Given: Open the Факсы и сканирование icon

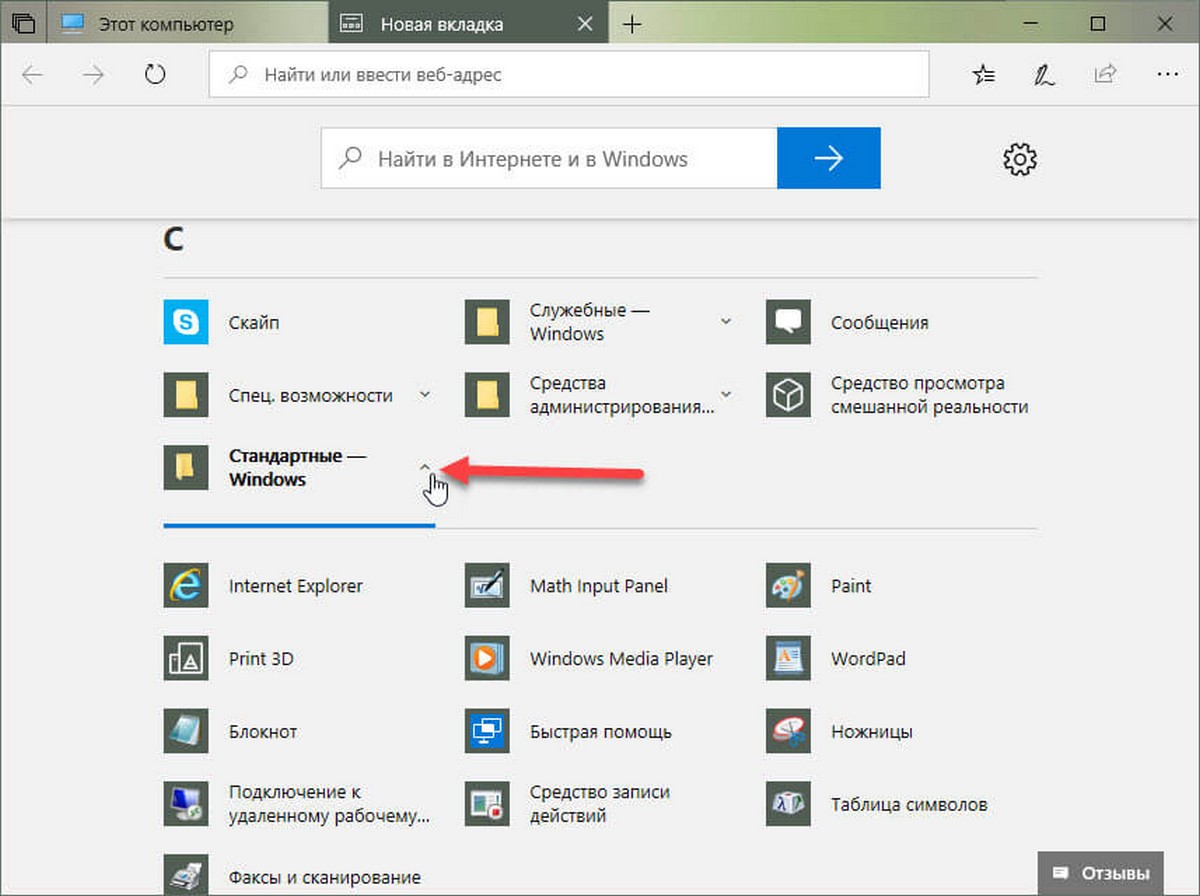Looking at the screenshot, I should click(186, 875).
